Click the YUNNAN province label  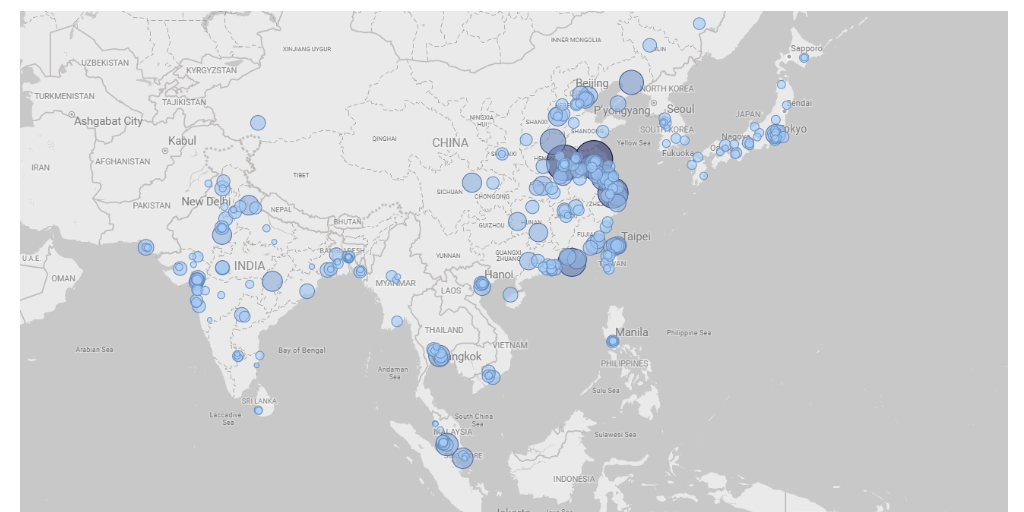click(447, 255)
